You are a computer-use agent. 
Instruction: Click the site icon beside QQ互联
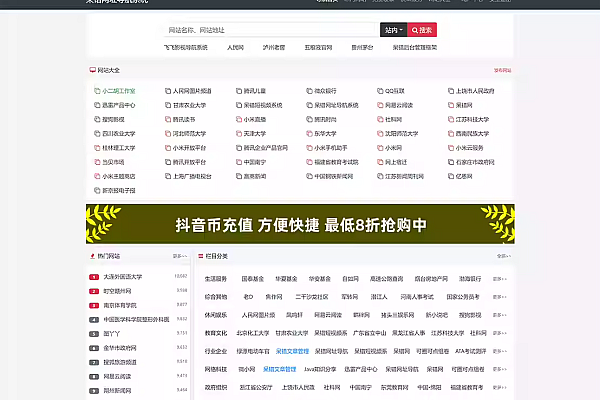379,90
